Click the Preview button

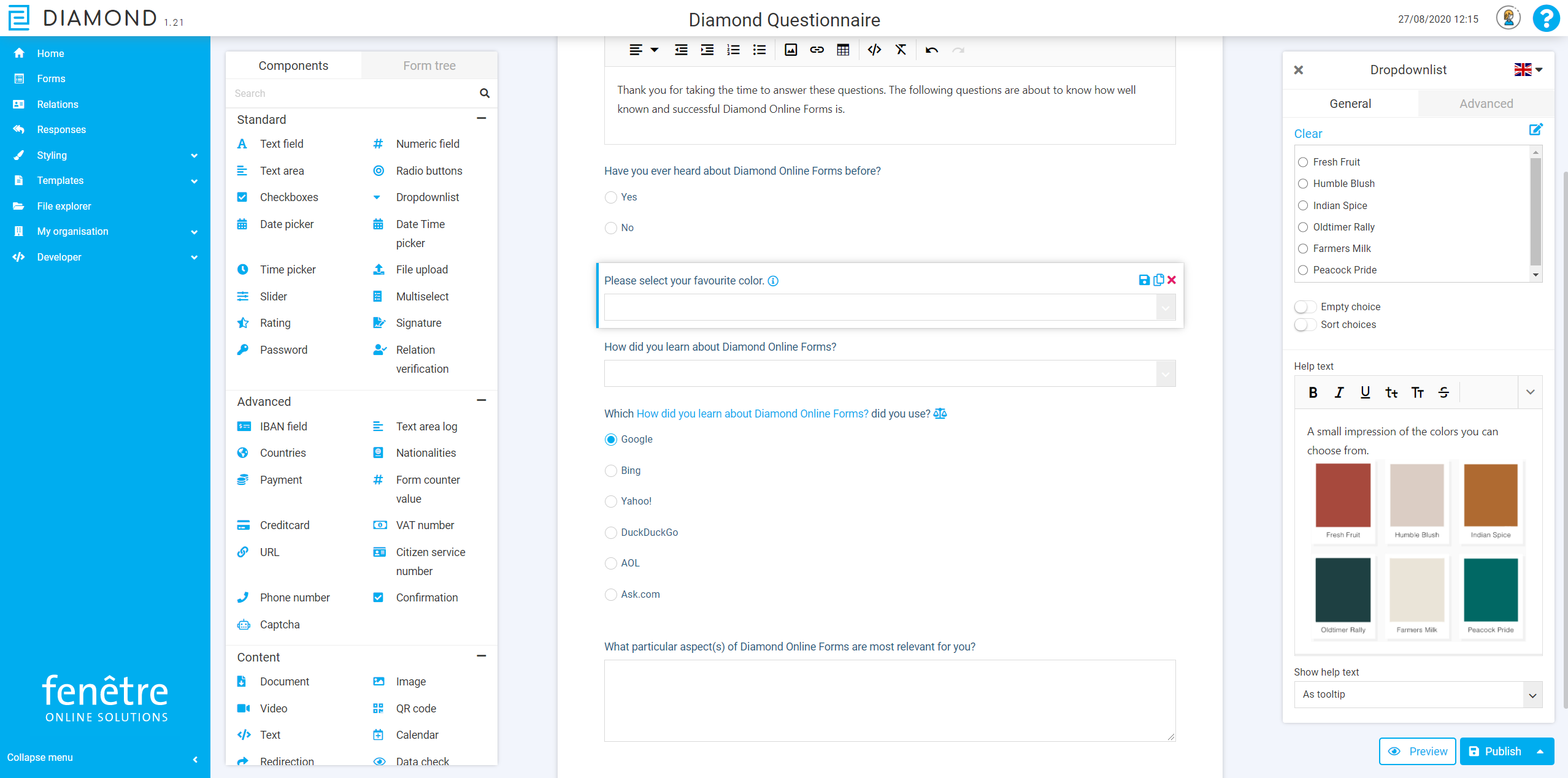click(x=1417, y=751)
